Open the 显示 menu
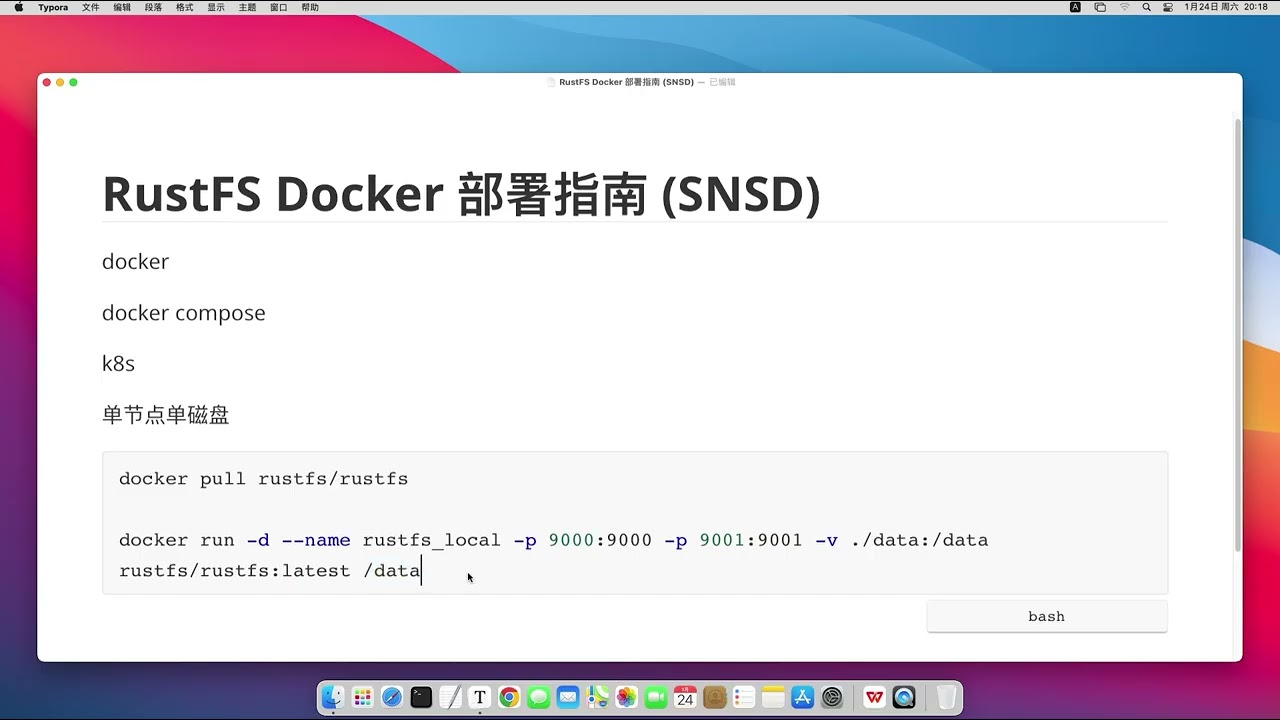 [216, 7]
